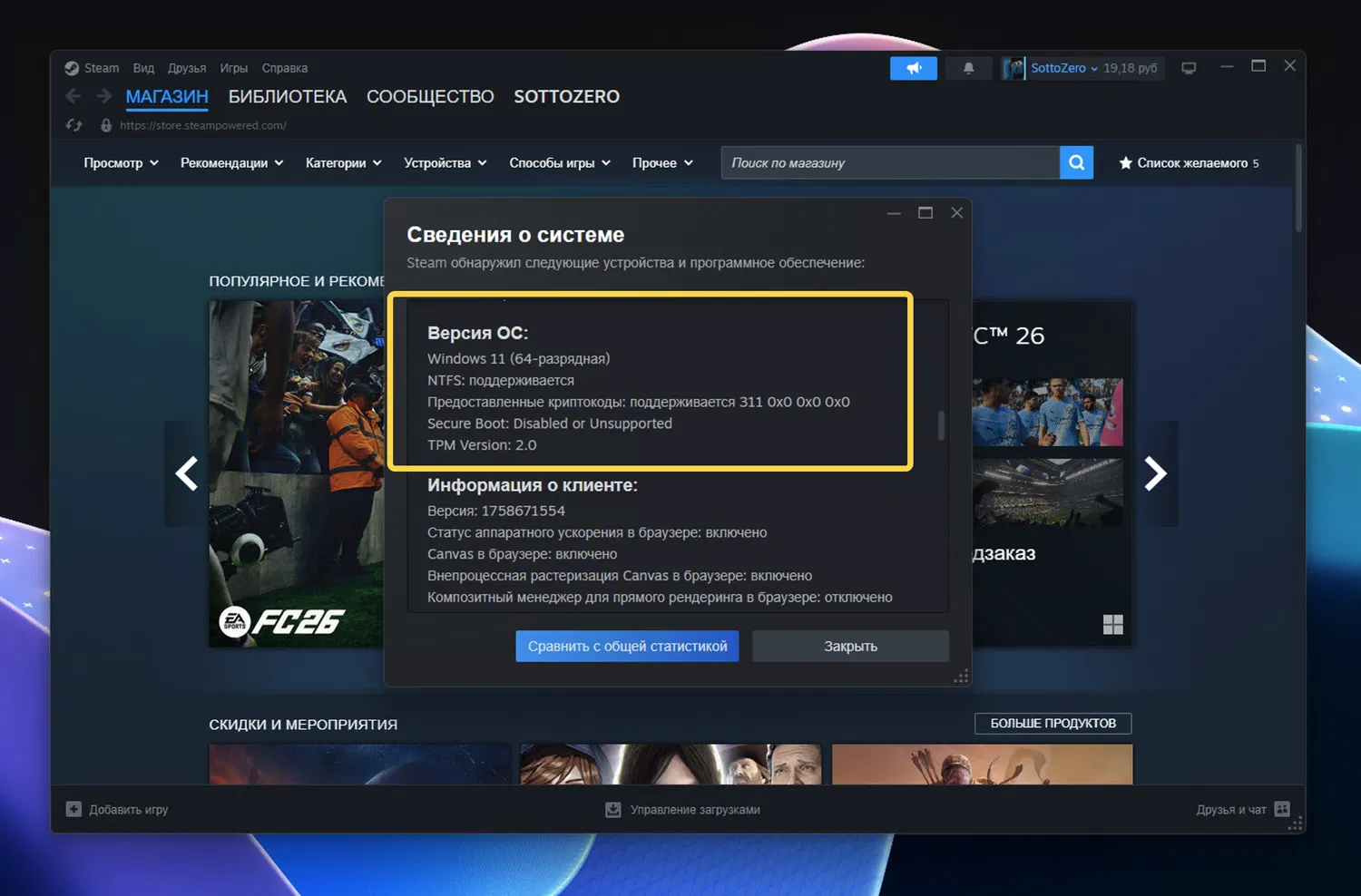Open Управление загрузками

pyautogui.click(x=695, y=809)
